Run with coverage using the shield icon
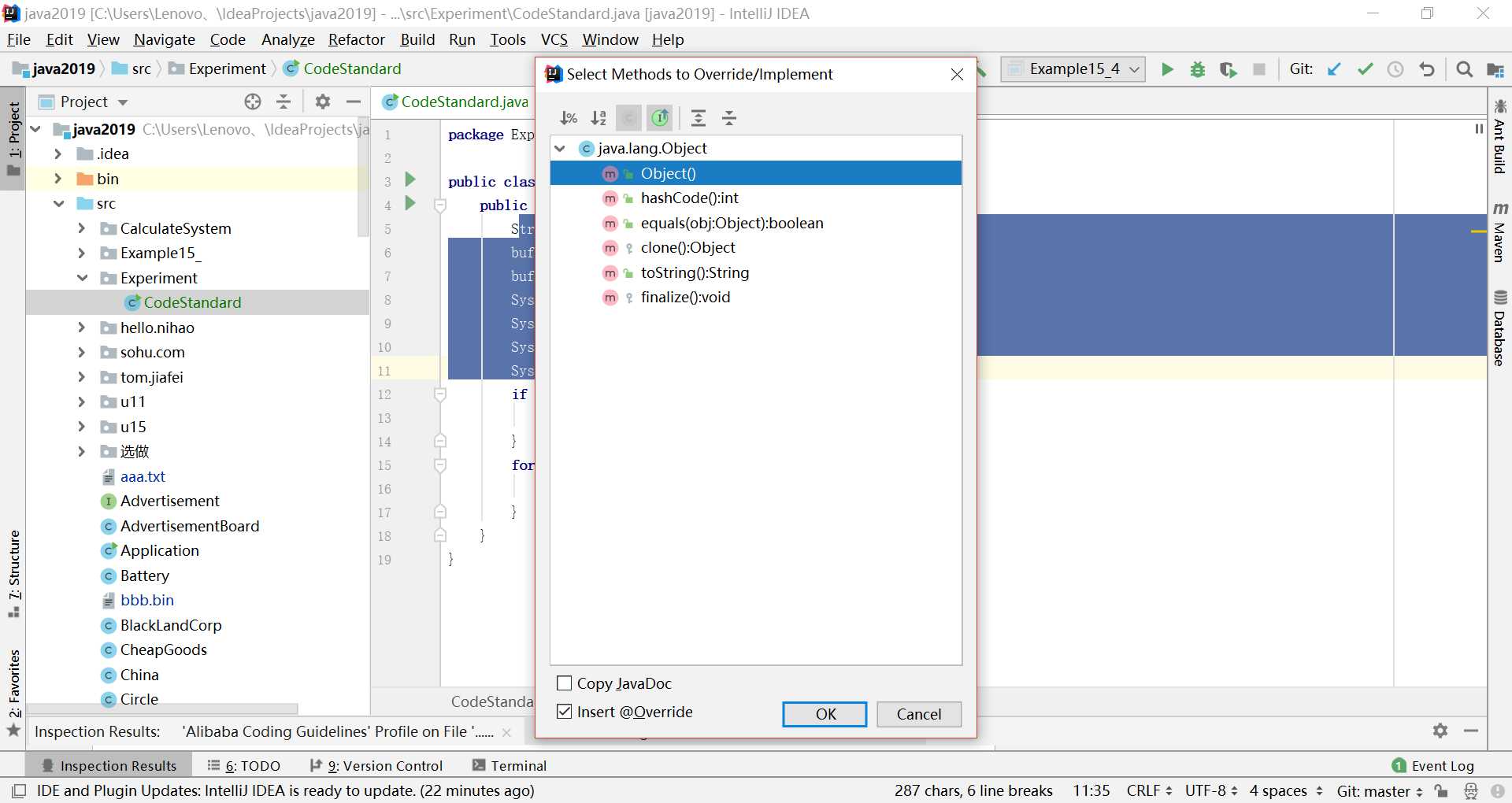1512x803 pixels. point(1228,69)
